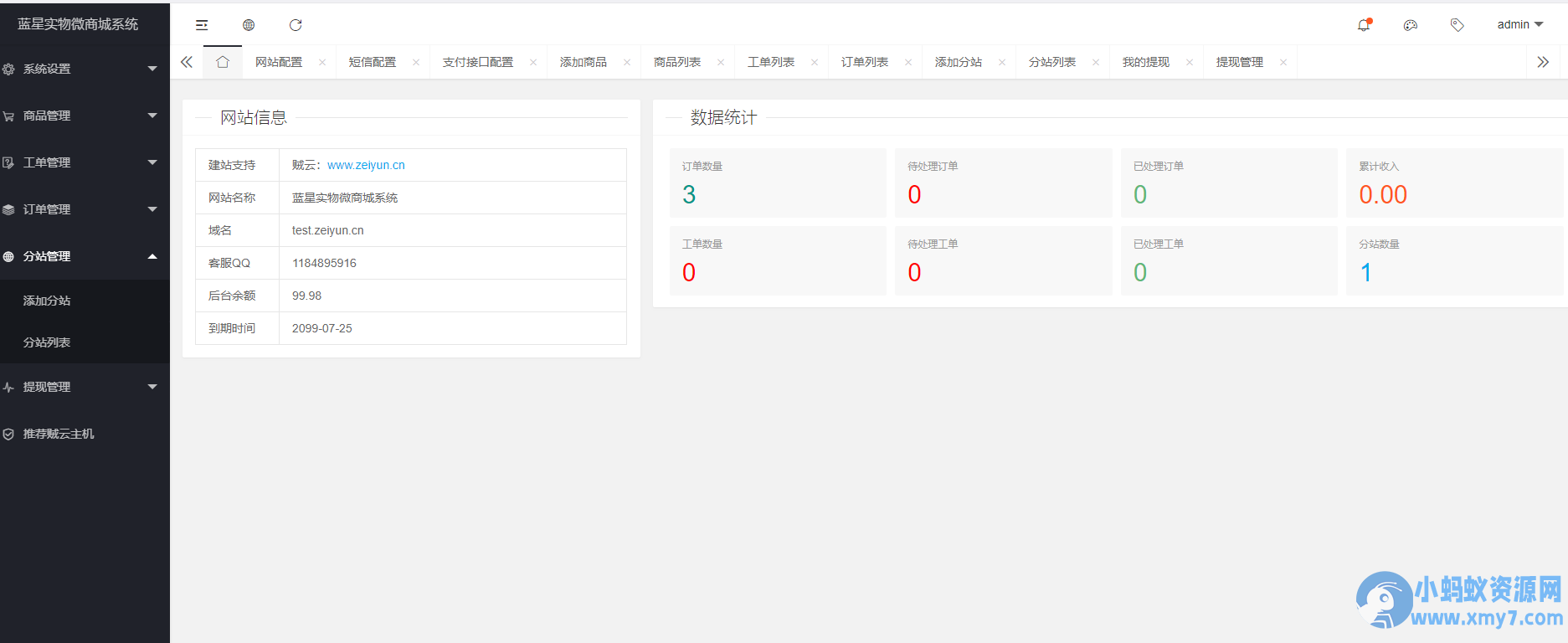Switch to the 工单列表 tab
This screenshot has width=1568, height=643.
click(771, 63)
